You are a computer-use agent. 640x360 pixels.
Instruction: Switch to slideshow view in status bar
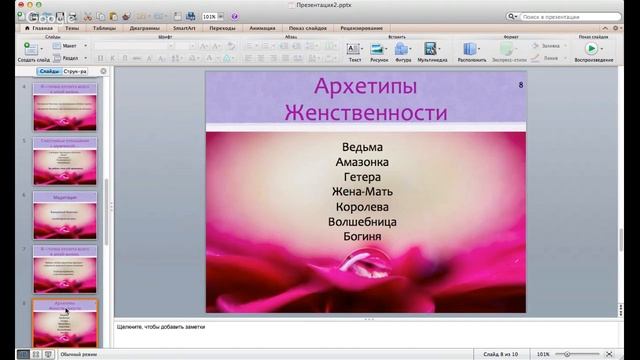pos(48,354)
